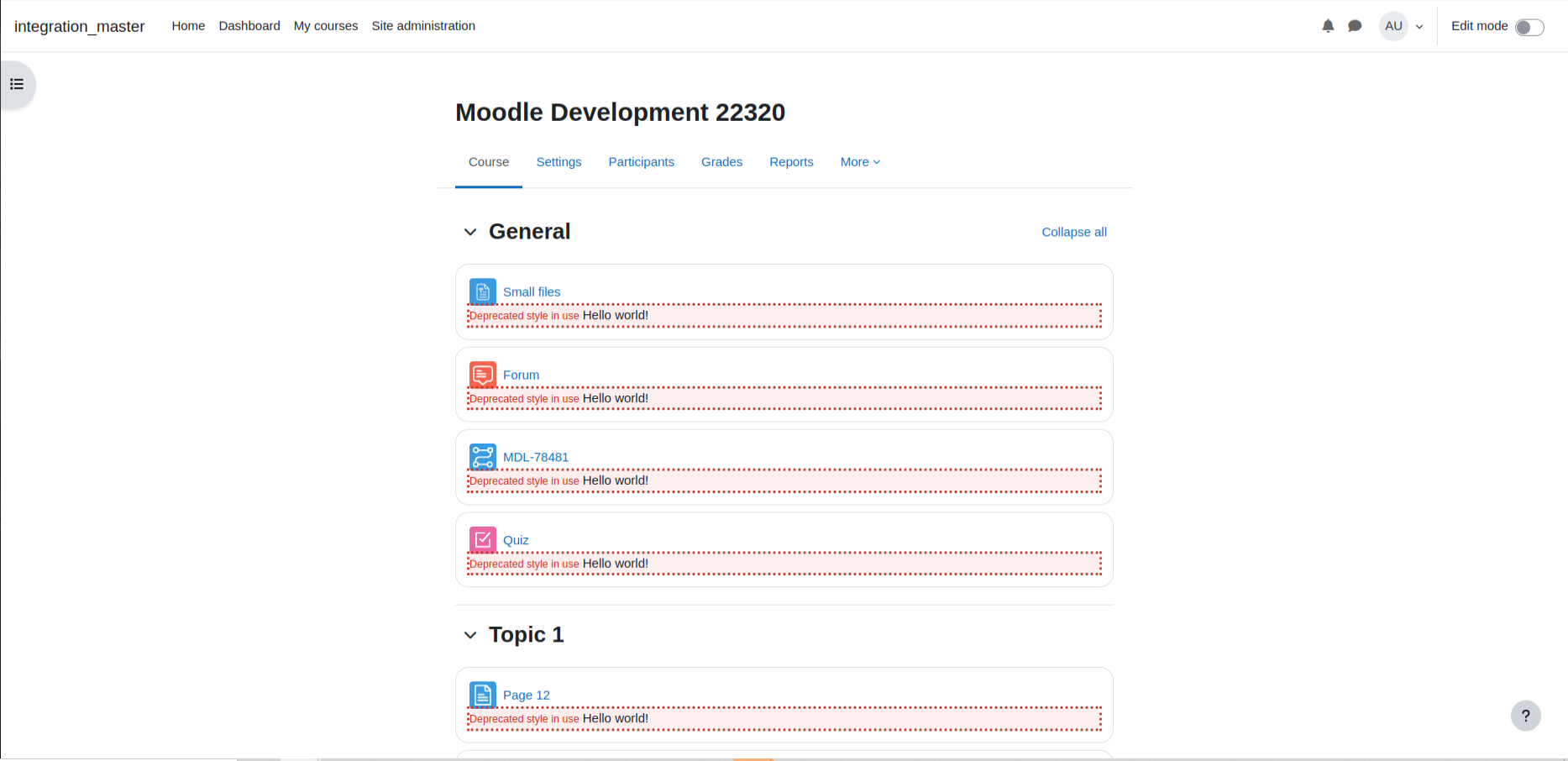Click the General section heading
1568x761 pixels.
[530, 232]
